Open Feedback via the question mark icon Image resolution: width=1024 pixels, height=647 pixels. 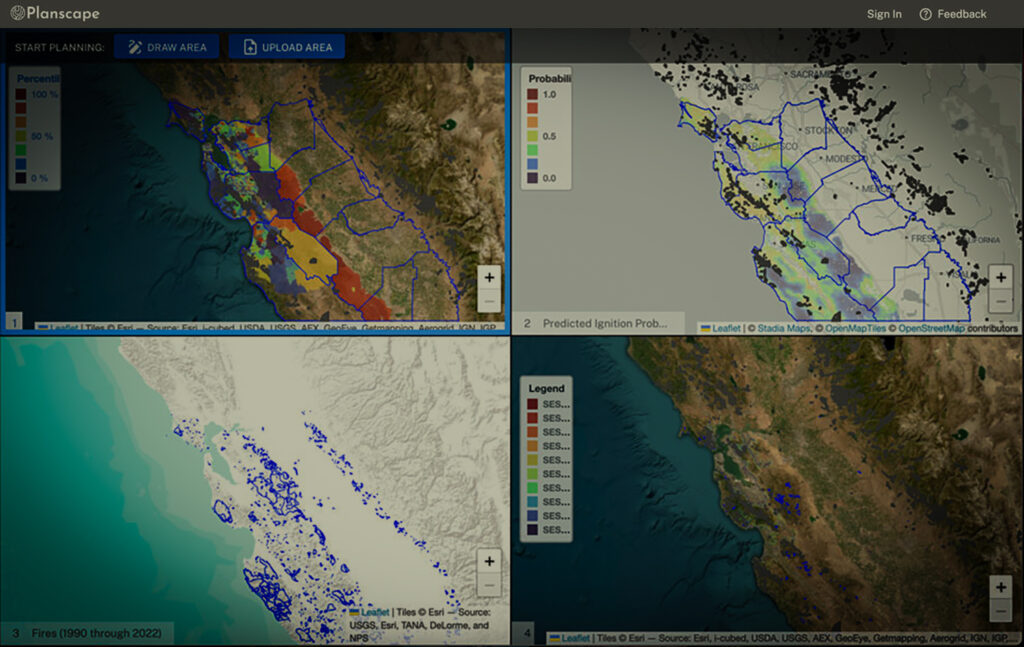(x=923, y=14)
